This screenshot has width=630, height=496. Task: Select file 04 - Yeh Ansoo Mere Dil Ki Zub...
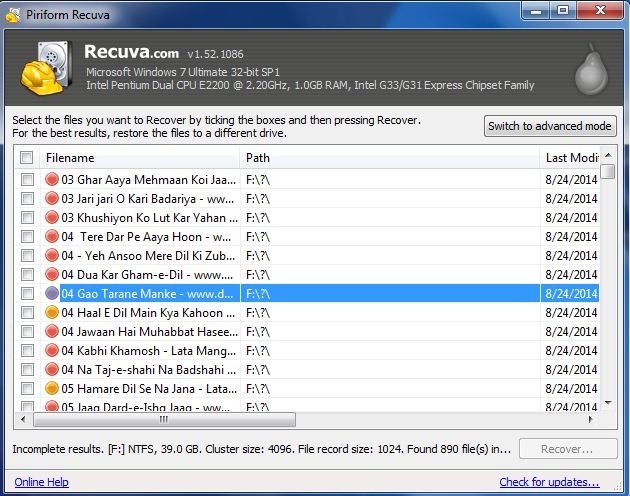(x=148, y=256)
